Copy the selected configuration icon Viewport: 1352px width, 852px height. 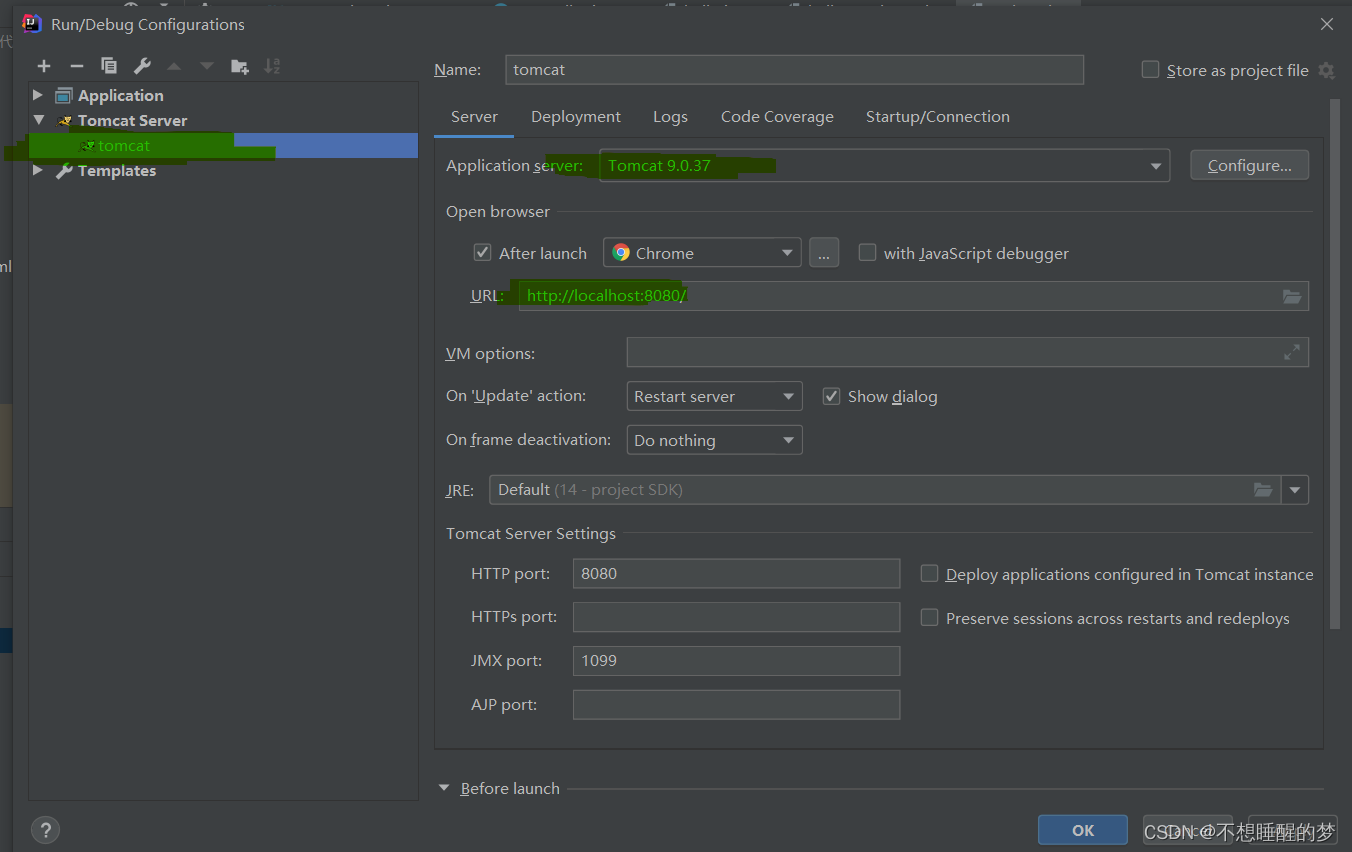pyautogui.click(x=109, y=66)
